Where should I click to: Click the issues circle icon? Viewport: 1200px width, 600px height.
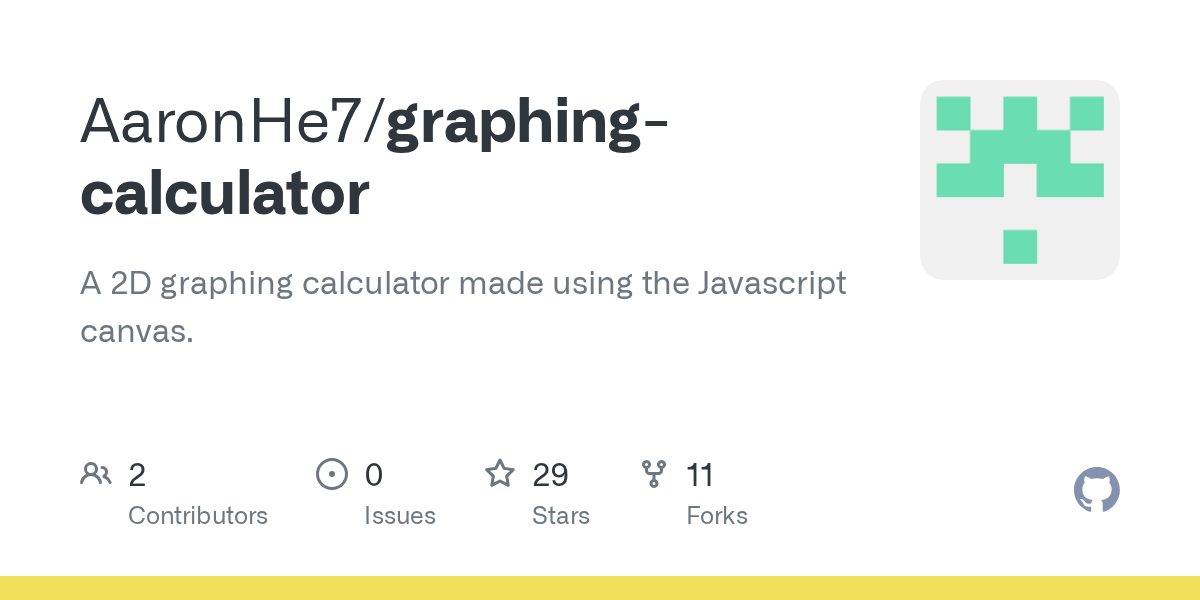pyautogui.click(x=331, y=473)
